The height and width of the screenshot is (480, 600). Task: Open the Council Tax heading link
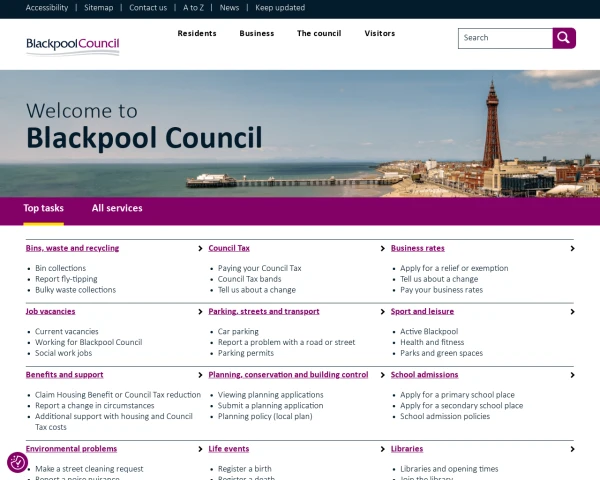coord(229,248)
